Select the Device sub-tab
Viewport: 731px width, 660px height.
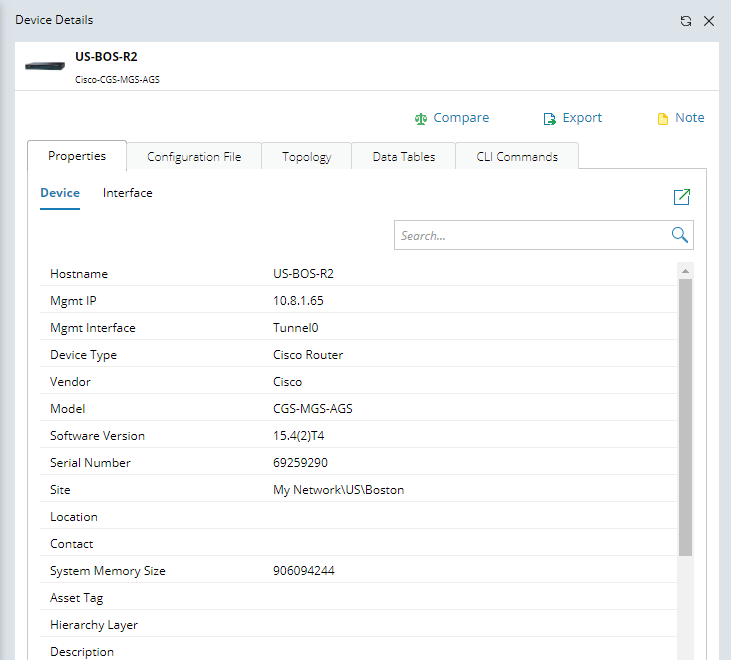60,193
